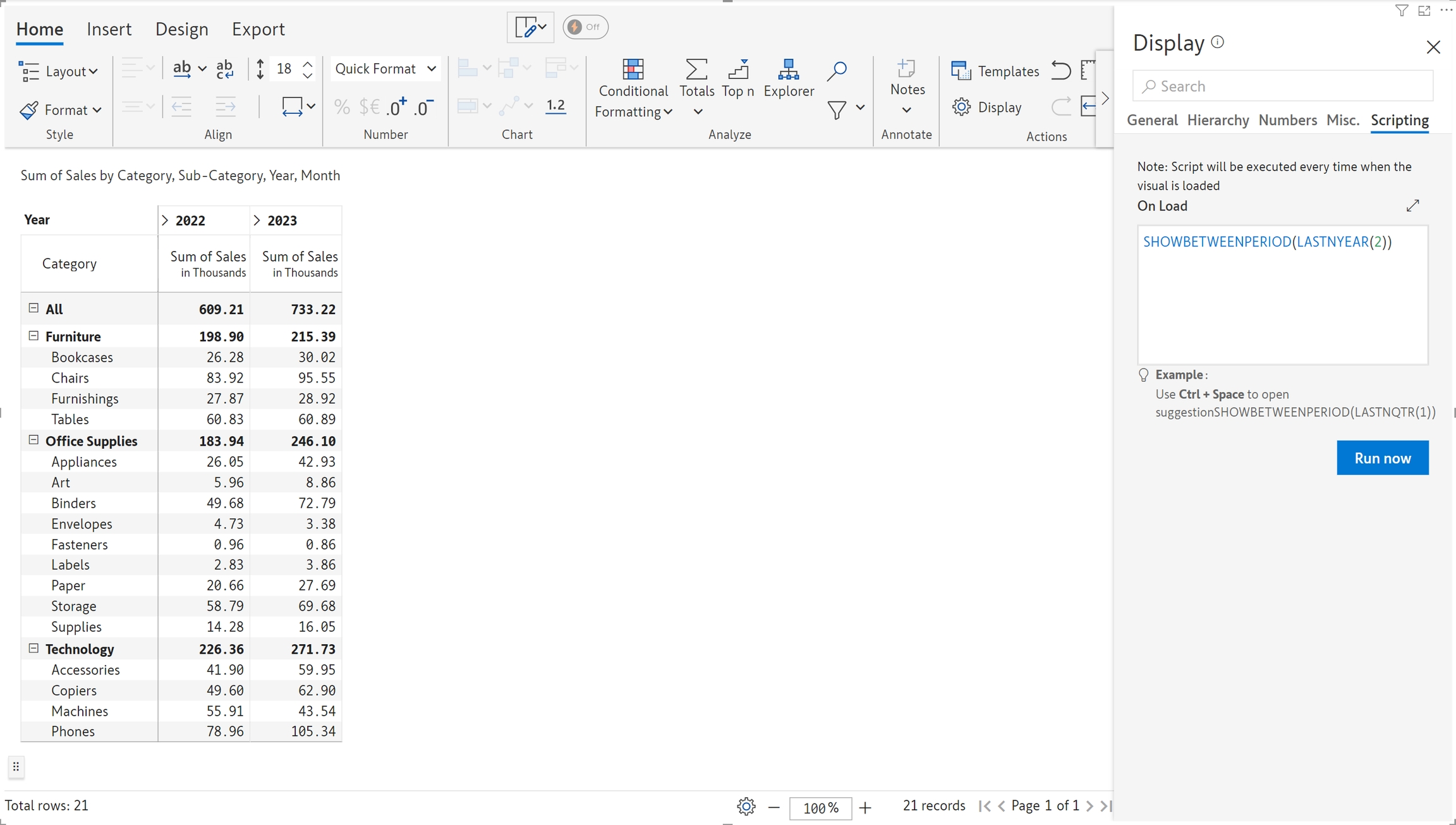Launch the Explorer hierarchy tool
Screen dimensions: 1456x825
pyautogui.click(x=788, y=78)
